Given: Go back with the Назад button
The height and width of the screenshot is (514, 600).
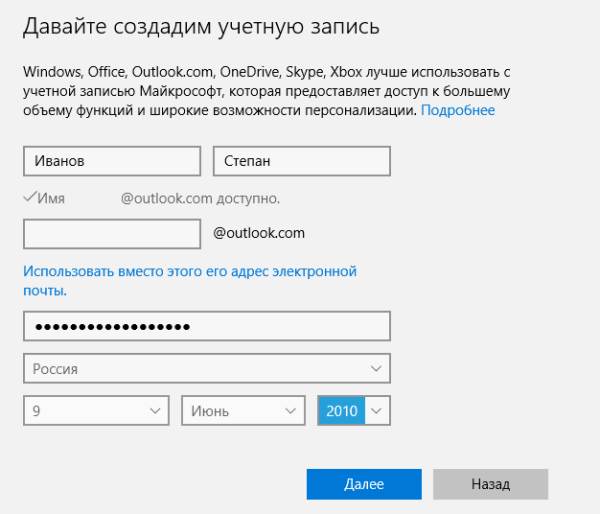Looking at the screenshot, I should click(490, 484).
